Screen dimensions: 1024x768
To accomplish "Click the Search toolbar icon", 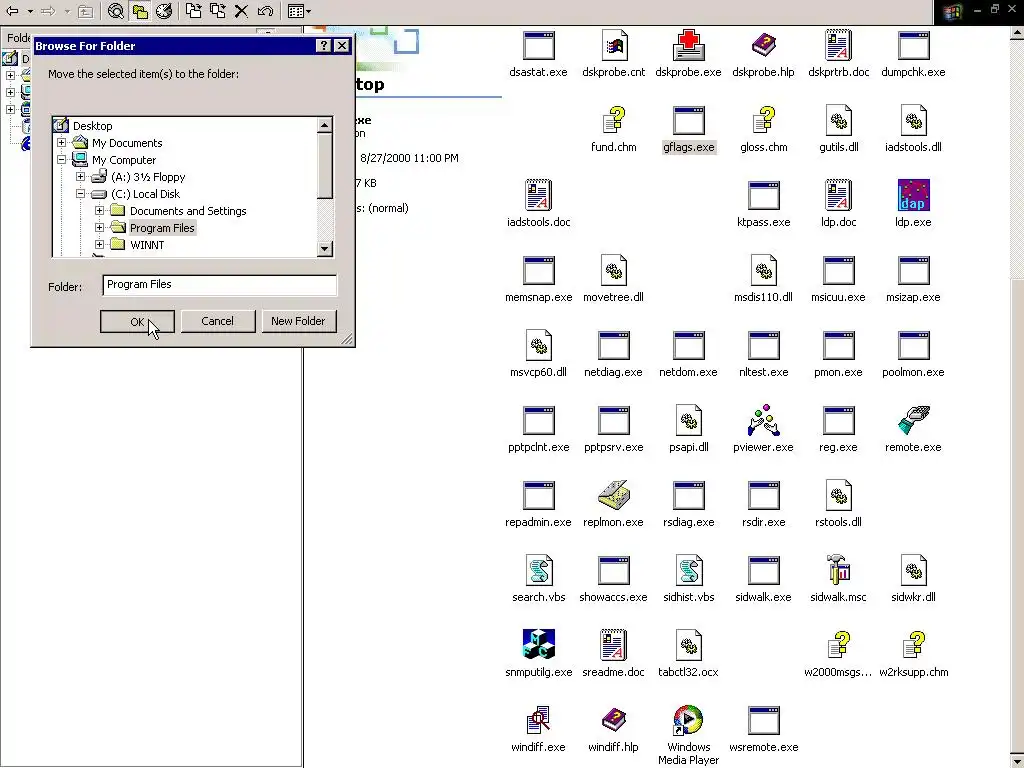I will click(116, 11).
